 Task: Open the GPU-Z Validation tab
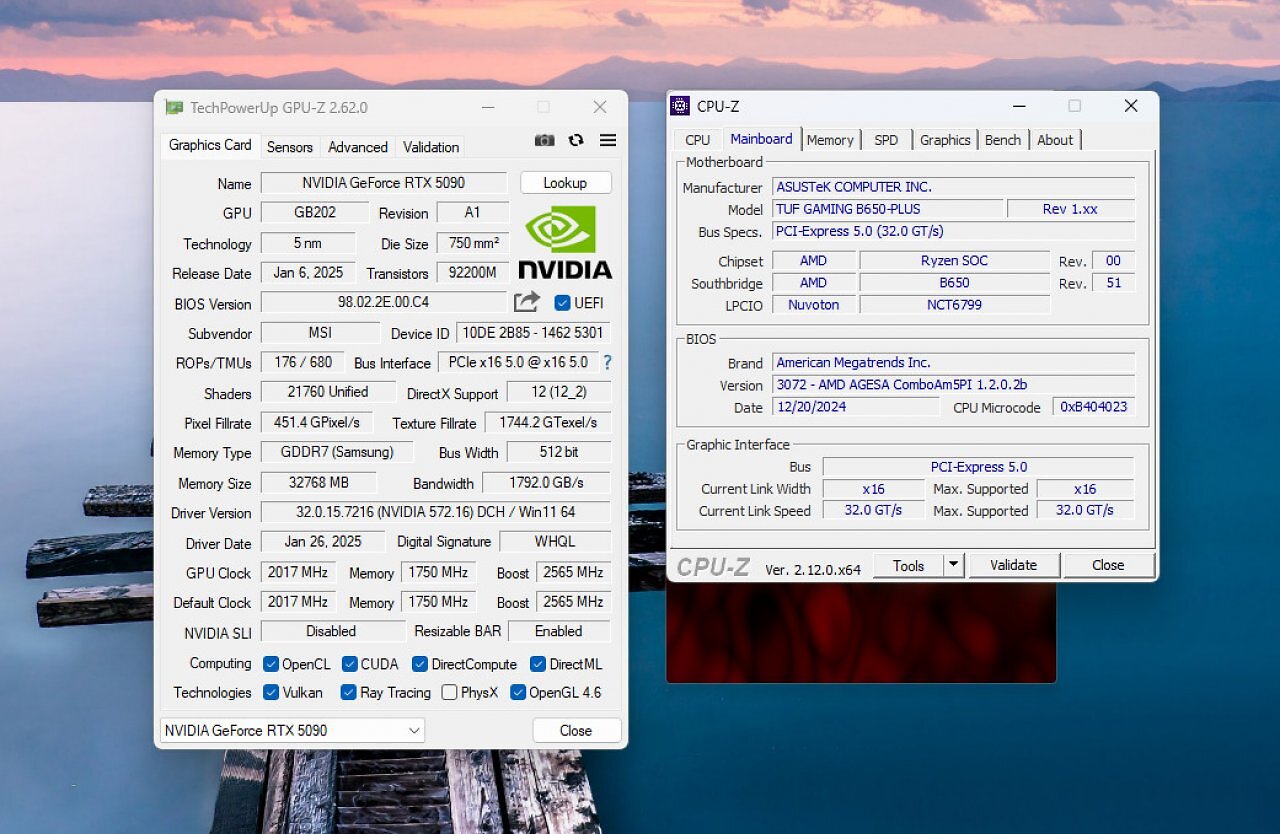(431, 147)
